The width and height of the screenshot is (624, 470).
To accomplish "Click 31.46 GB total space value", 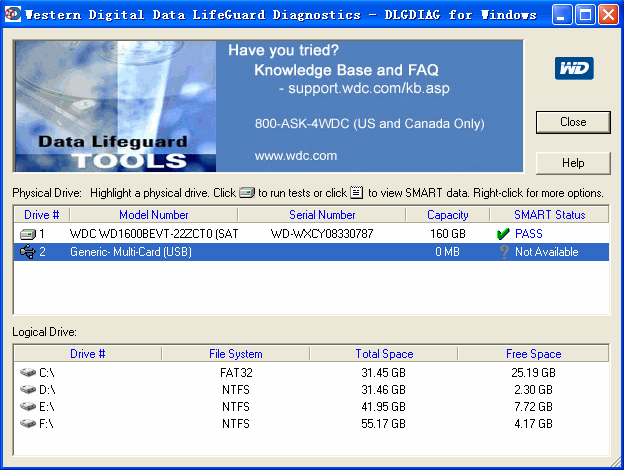I will (x=383, y=390).
